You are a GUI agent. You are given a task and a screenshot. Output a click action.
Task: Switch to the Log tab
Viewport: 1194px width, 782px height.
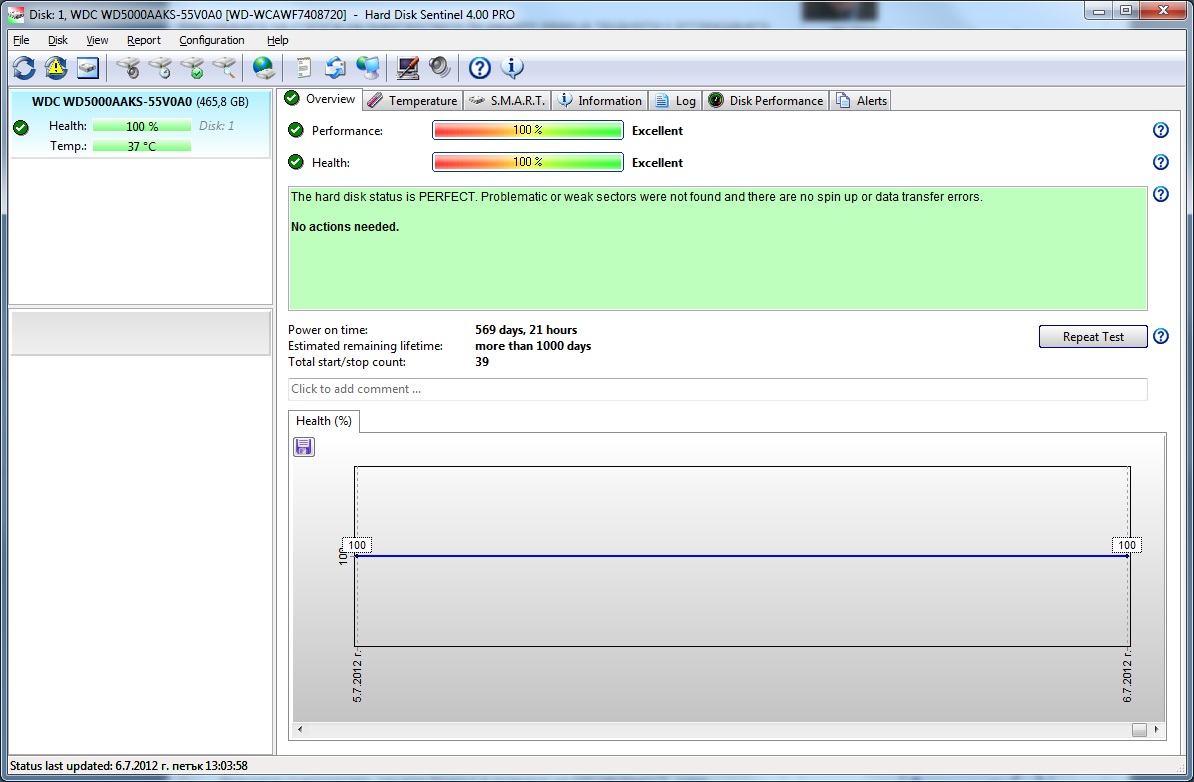point(675,101)
